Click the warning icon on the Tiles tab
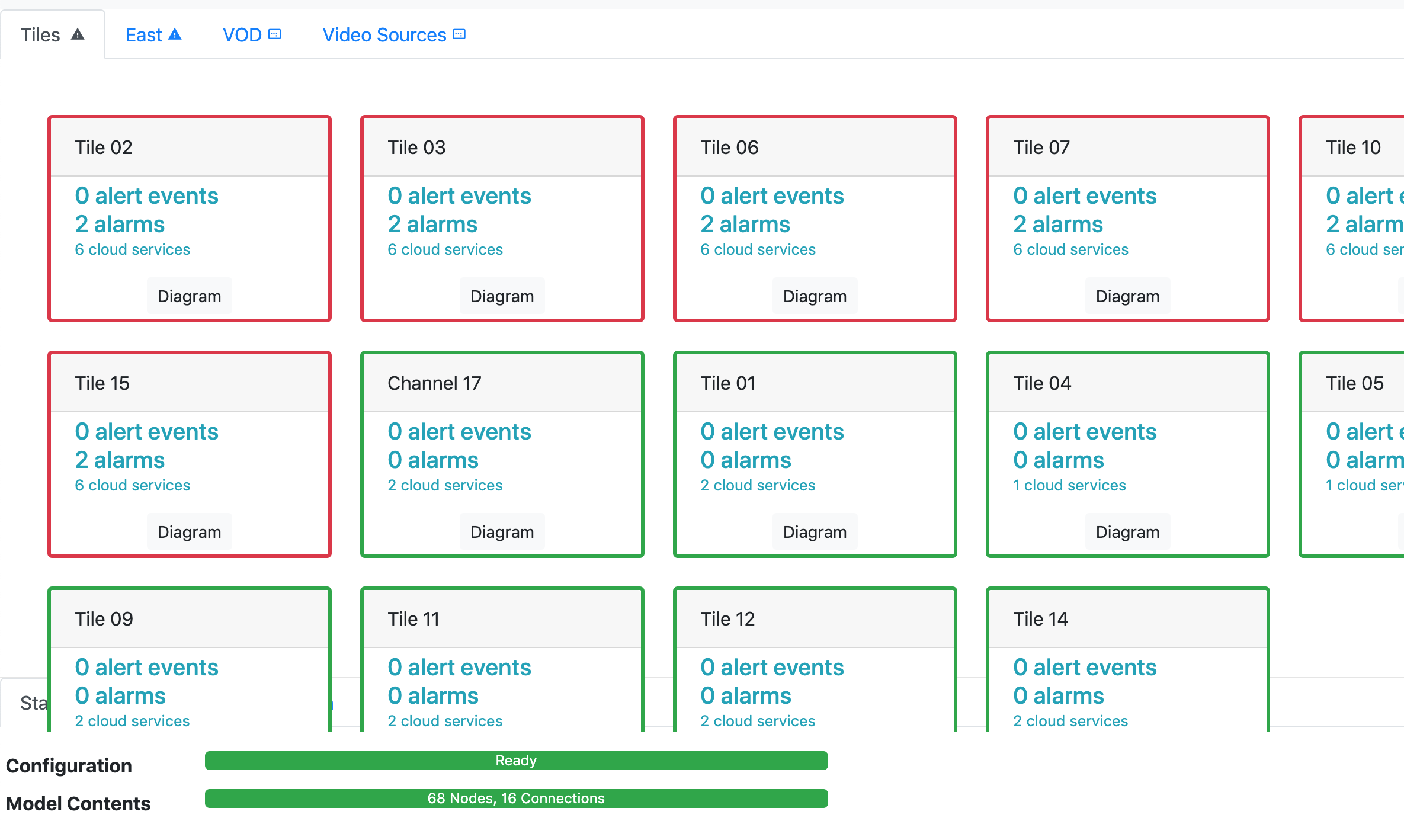The height and width of the screenshot is (840, 1404). (78, 34)
